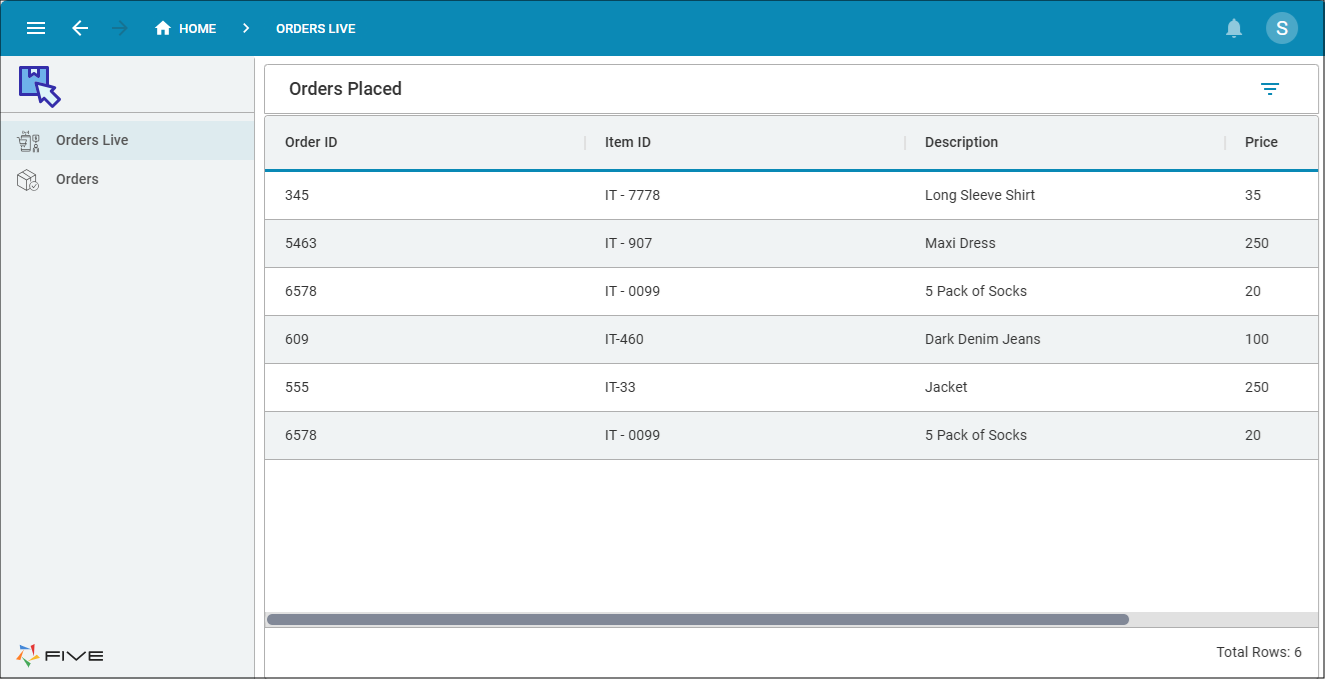The height and width of the screenshot is (679, 1325).
Task: Sort by Description column header
Action: [x=961, y=142]
